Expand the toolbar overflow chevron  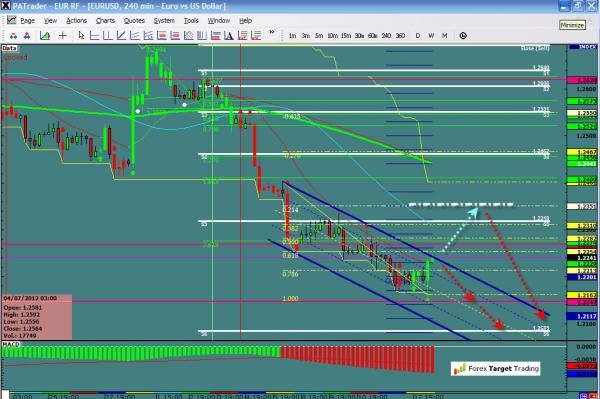point(272,33)
